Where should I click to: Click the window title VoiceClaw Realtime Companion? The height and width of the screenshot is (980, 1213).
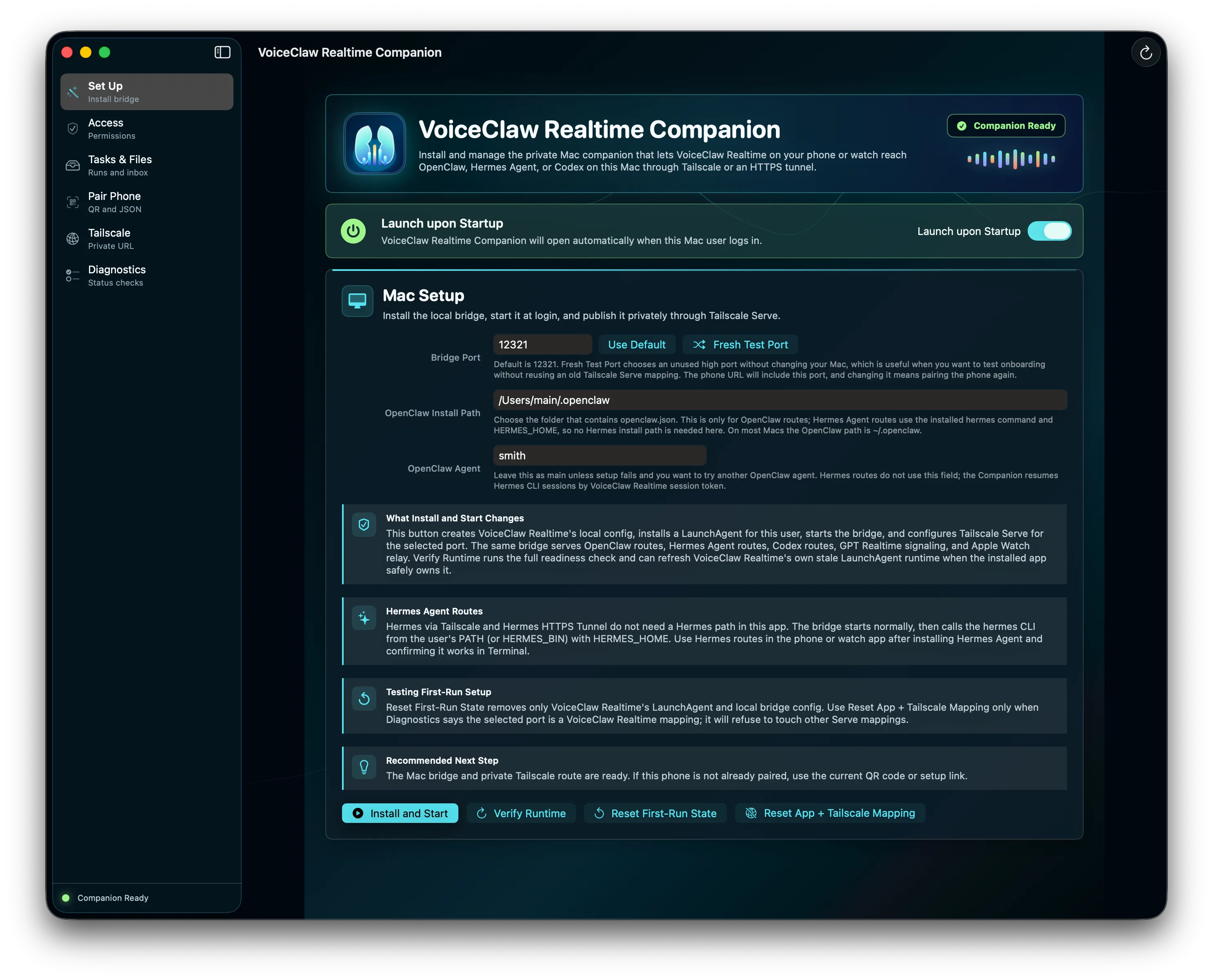coord(349,53)
